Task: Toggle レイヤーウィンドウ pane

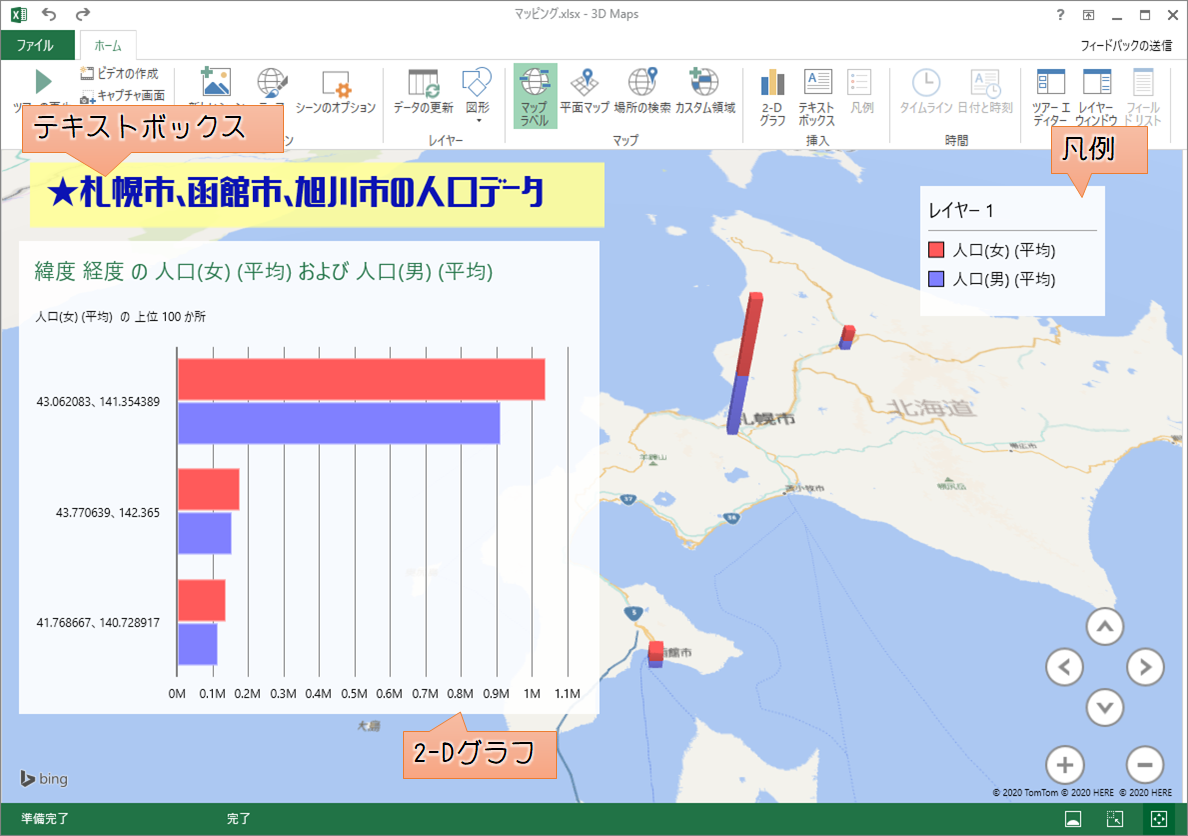Action: pyautogui.click(x=1097, y=97)
